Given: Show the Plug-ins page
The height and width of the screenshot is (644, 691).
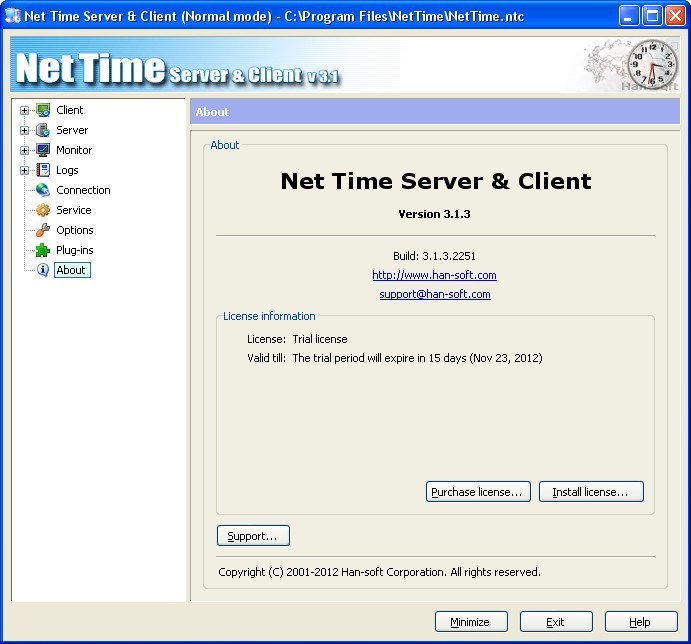Looking at the screenshot, I should (x=74, y=250).
